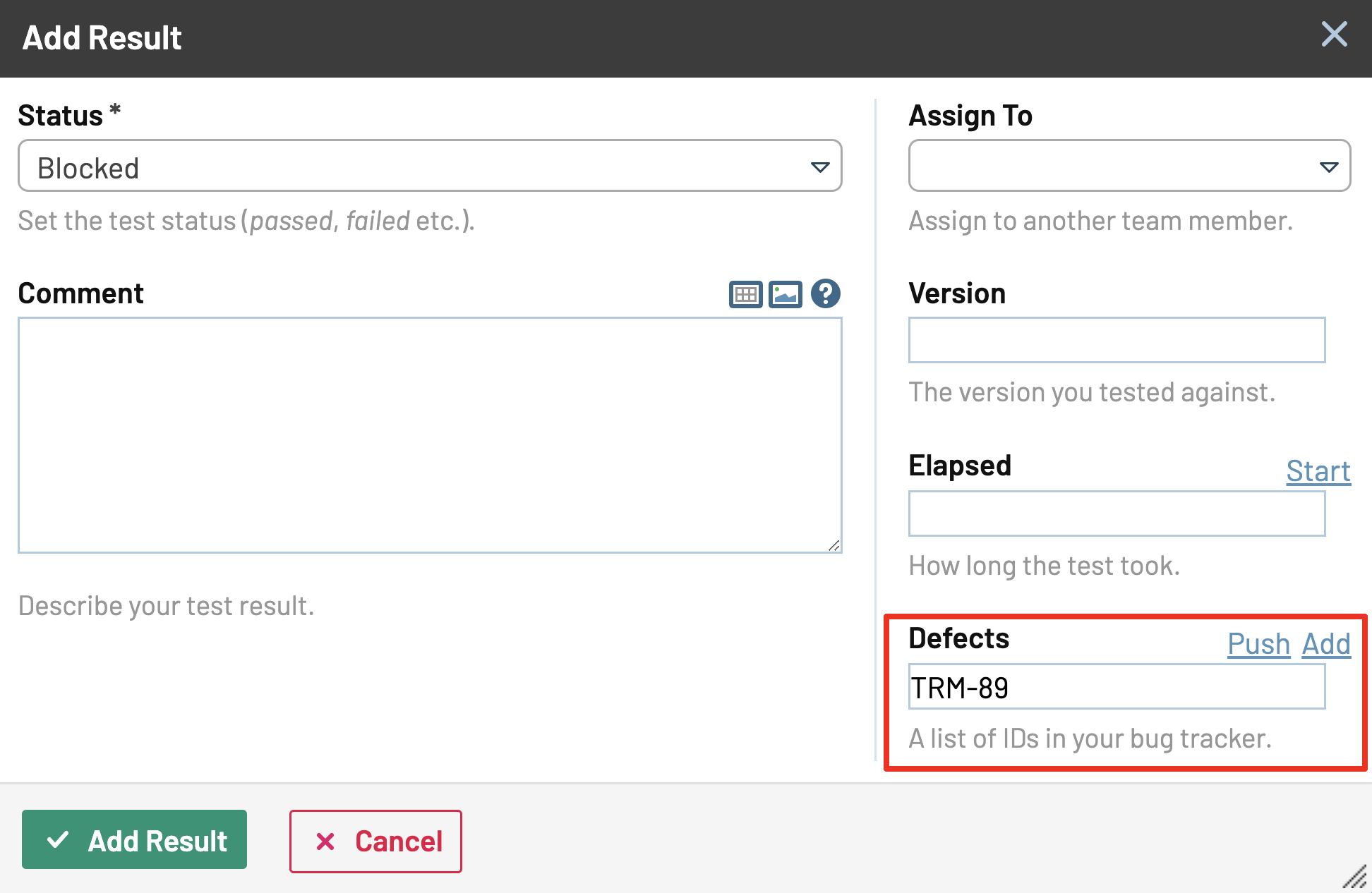Screen dimensions: 1372x893
Task: Click the Push defect link
Action: pyautogui.click(x=1258, y=643)
